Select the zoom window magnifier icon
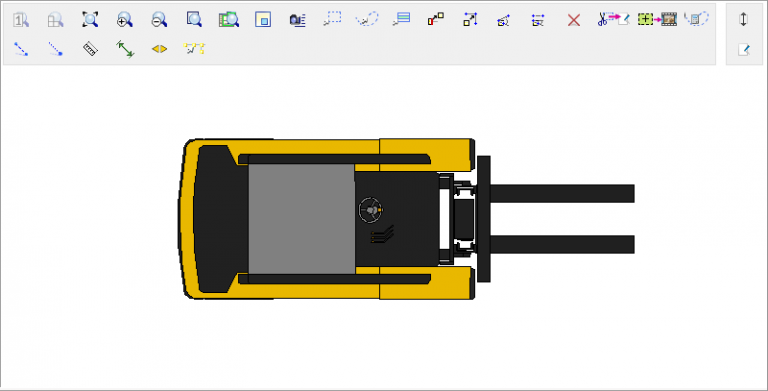Image resolution: width=768 pixels, height=391 pixels. point(194,20)
